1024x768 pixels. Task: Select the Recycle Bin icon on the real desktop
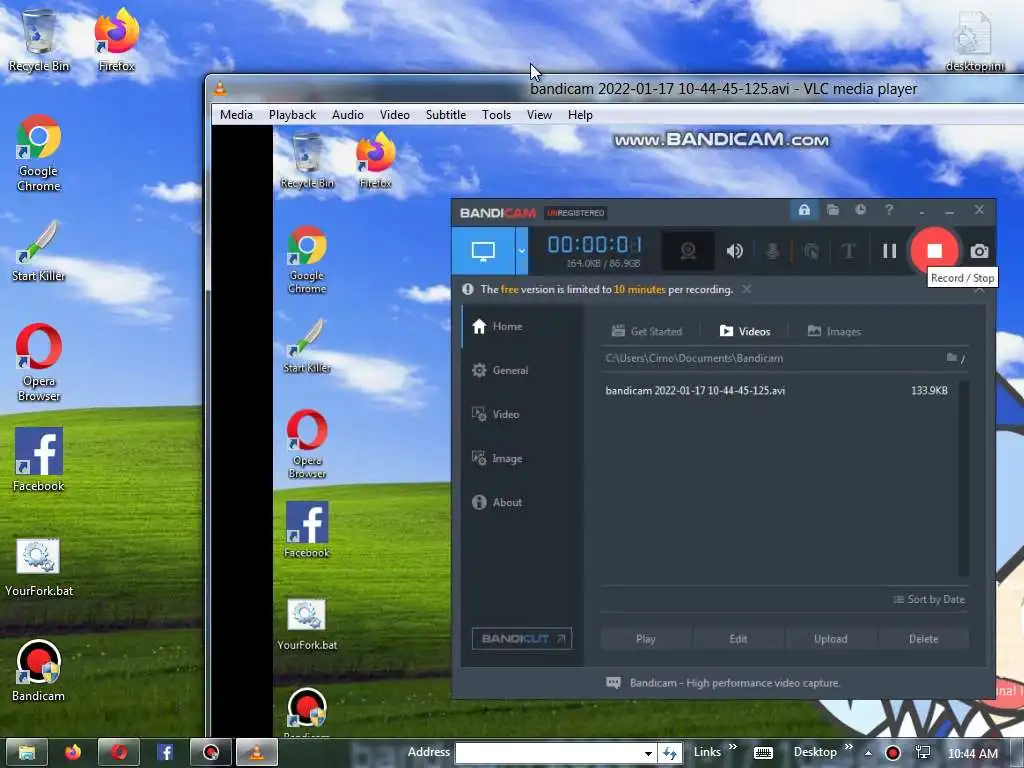[x=39, y=40]
